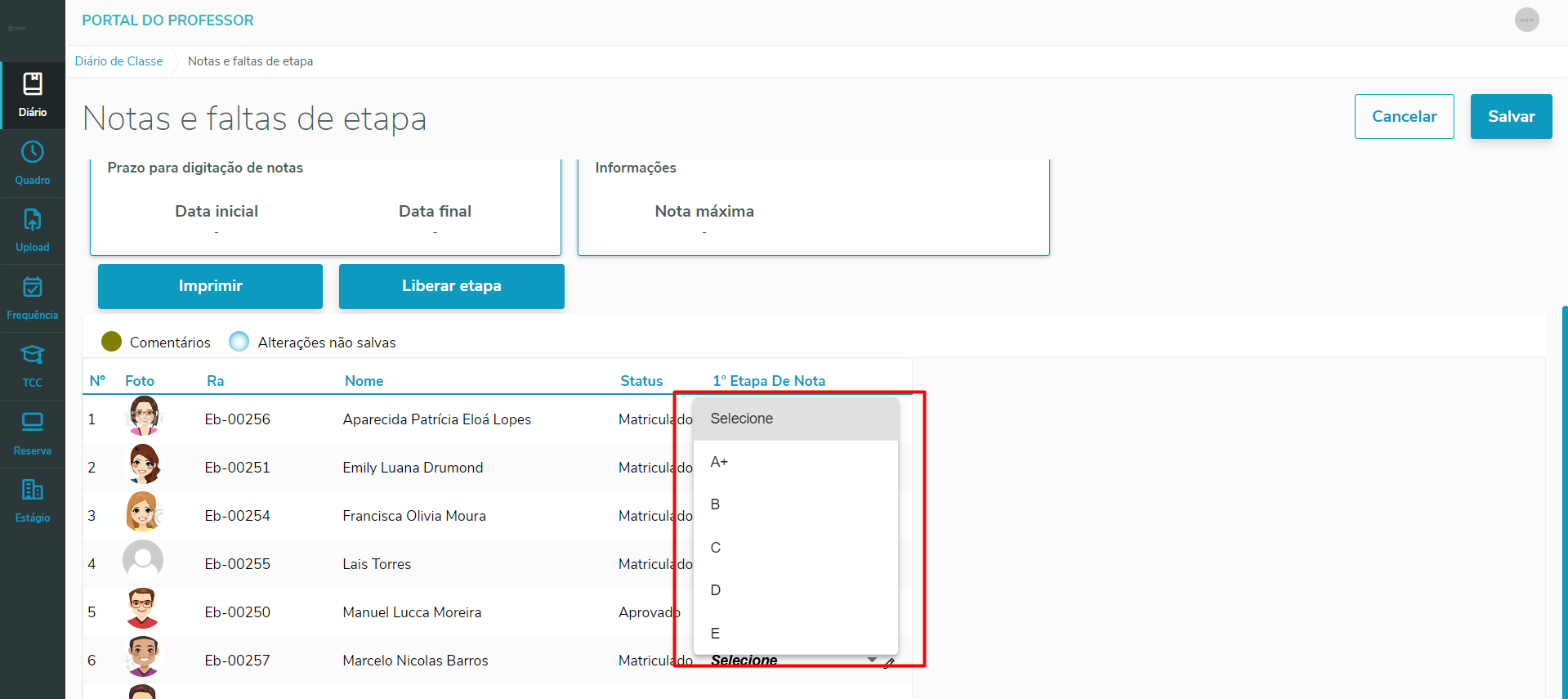Open Manuel Lucca Moreira's photo
Viewport: 1568px width, 699px height.
[x=143, y=609]
